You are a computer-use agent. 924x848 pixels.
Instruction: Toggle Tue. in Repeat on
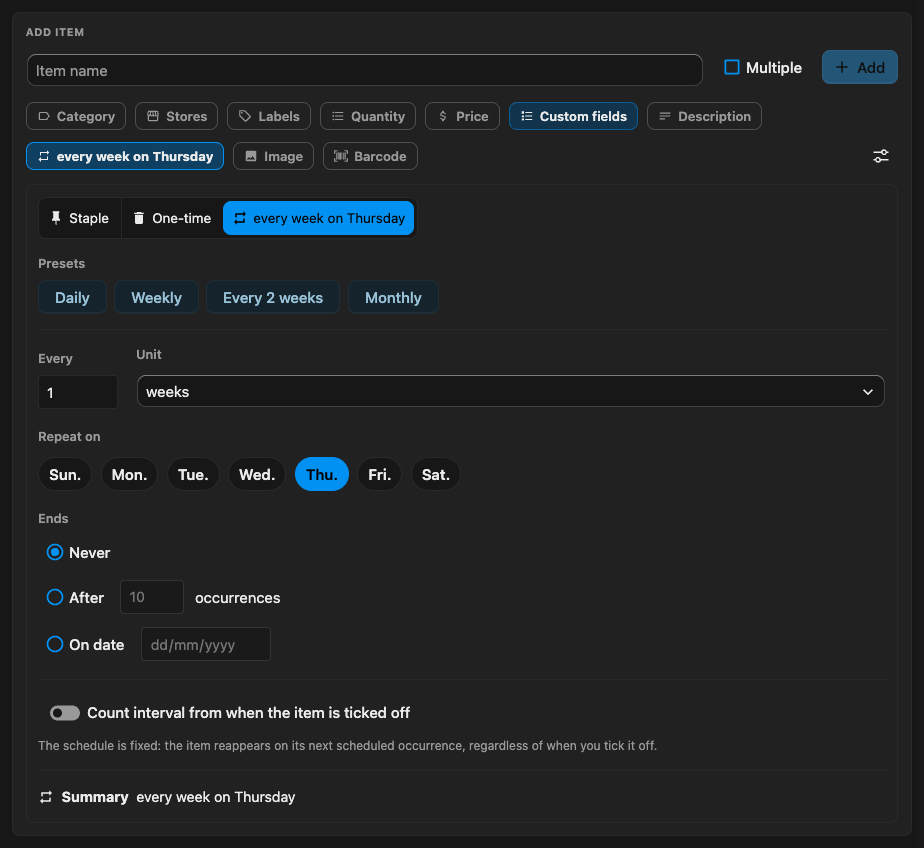[x=193, y=474]
